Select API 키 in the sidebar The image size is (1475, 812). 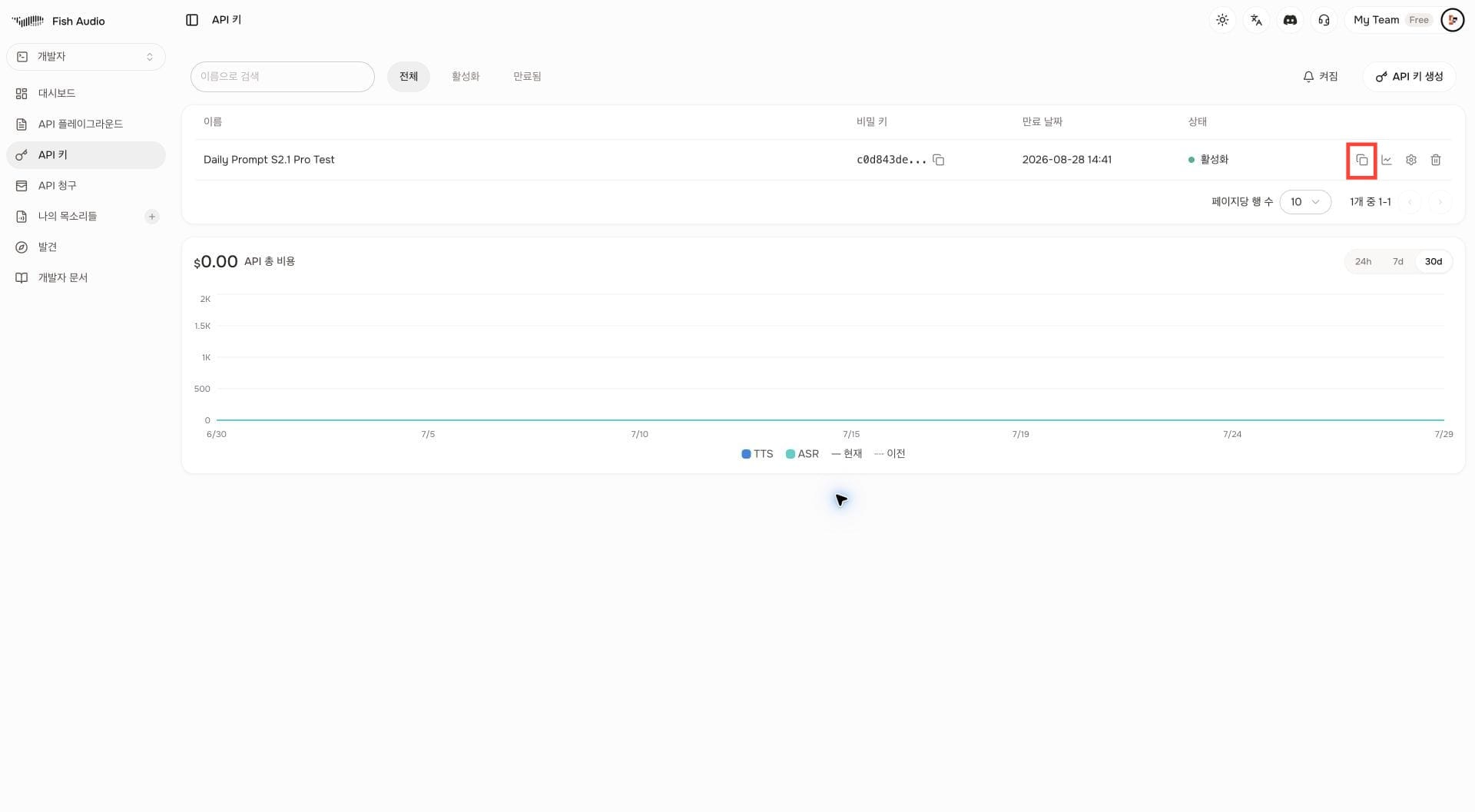[86, 155]
